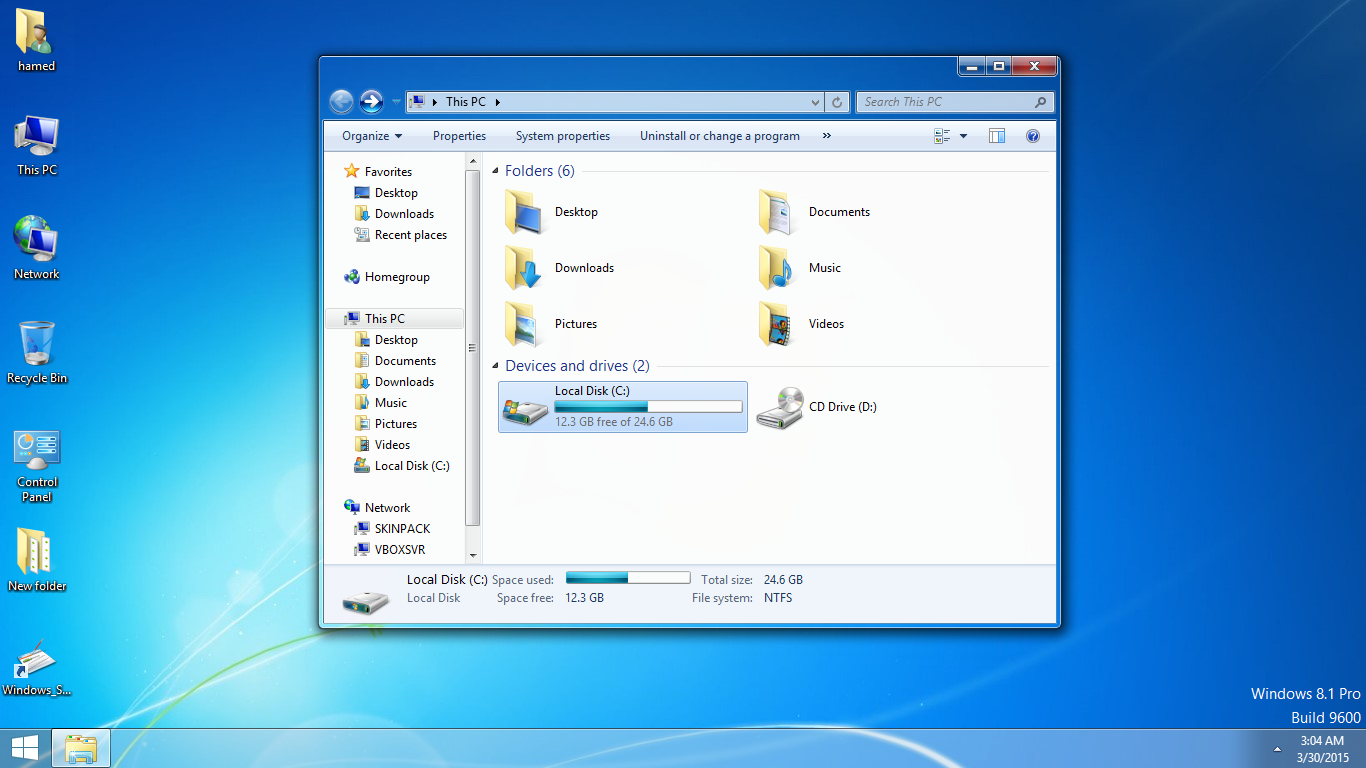
Task: Click System properties in the toolbar
Action: tap(562, 136)
